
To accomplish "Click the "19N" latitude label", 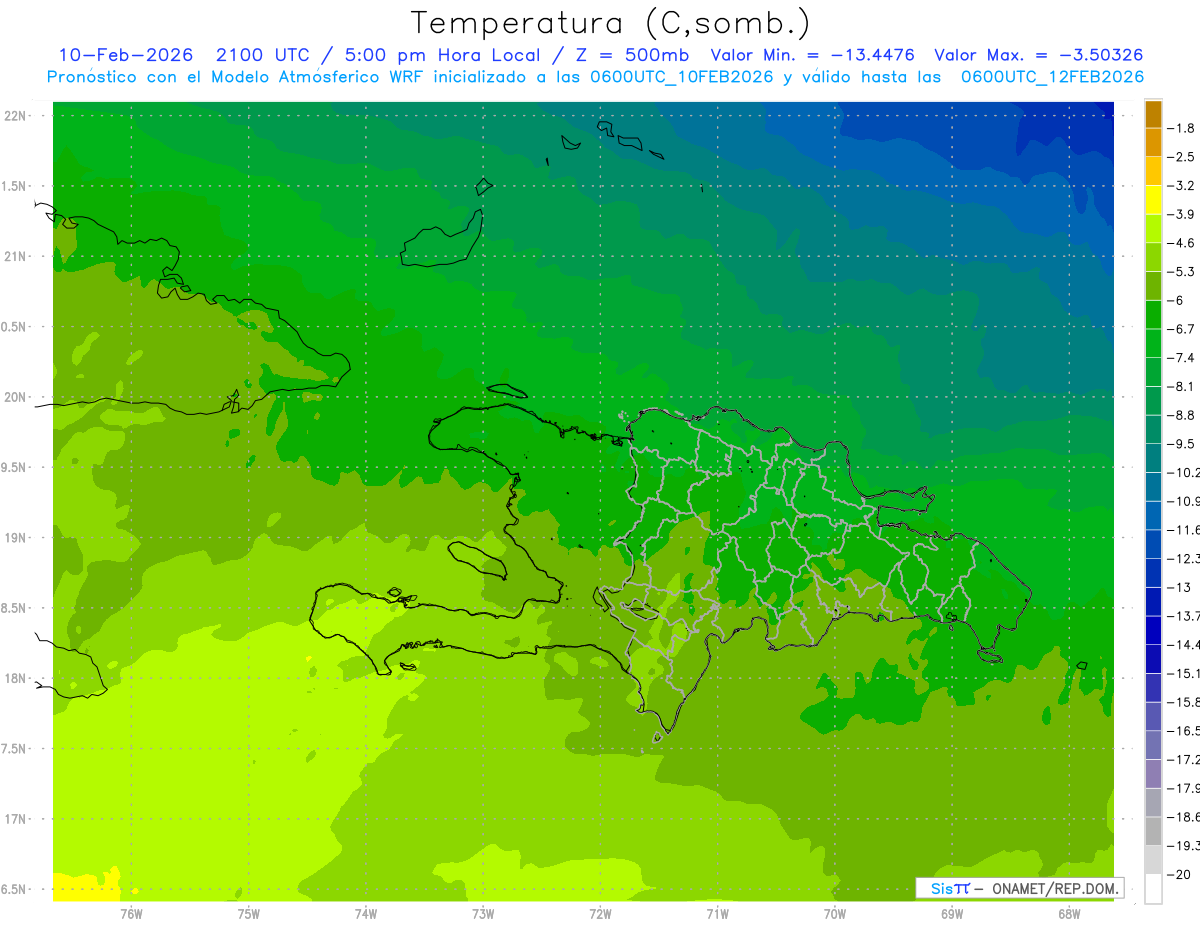I will 17,538.
